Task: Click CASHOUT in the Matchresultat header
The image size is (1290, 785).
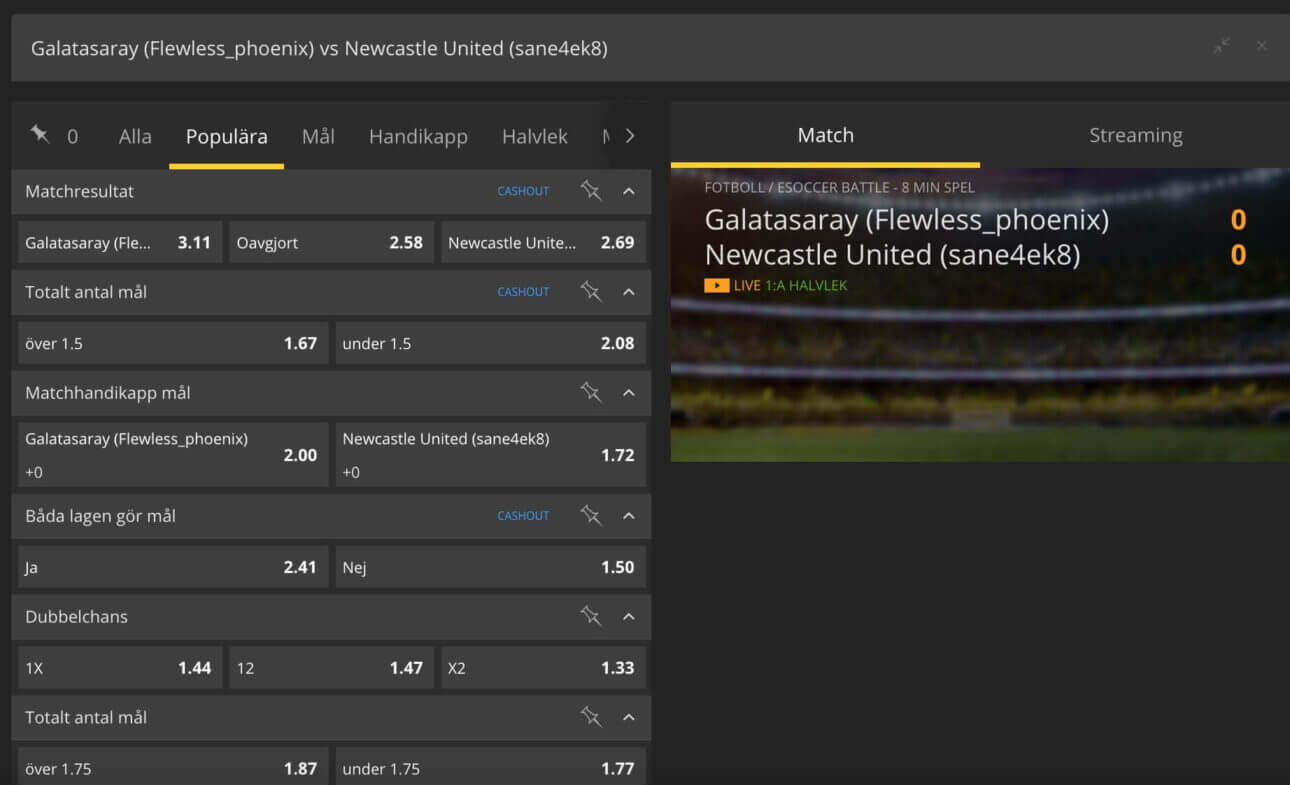Action: coord(523,191)
